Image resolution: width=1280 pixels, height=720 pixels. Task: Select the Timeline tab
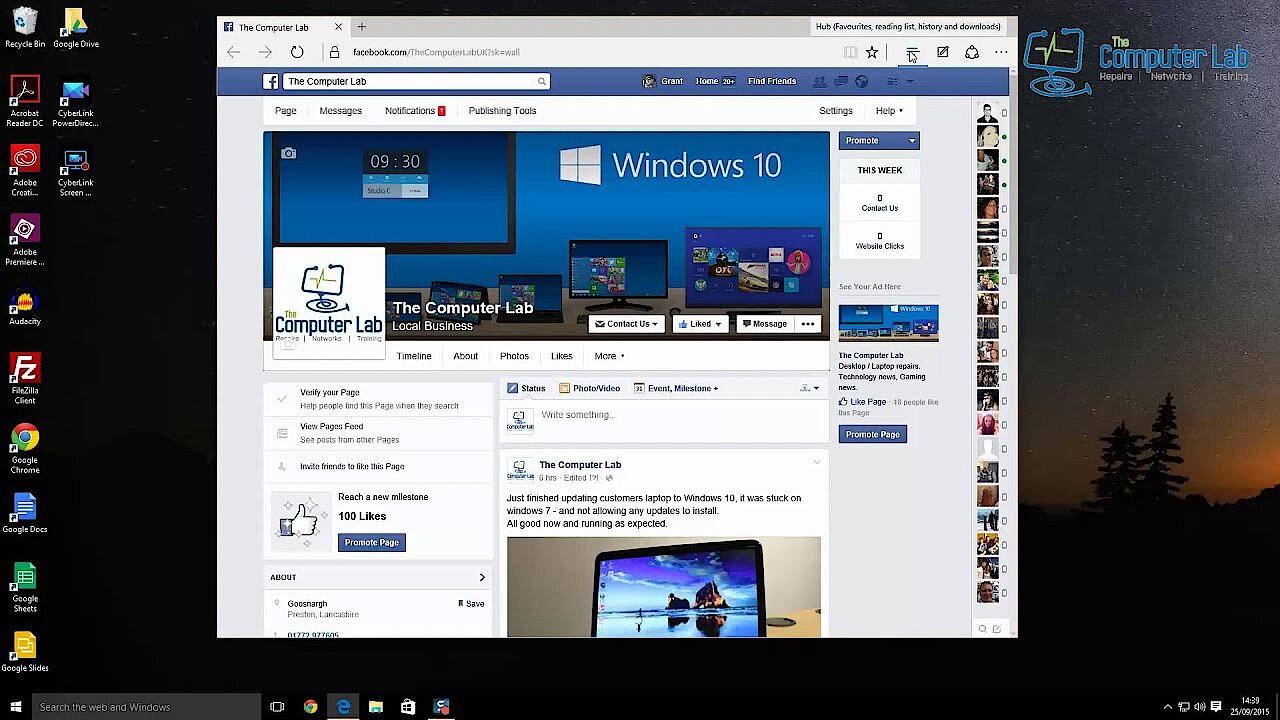tap(414, 356)
